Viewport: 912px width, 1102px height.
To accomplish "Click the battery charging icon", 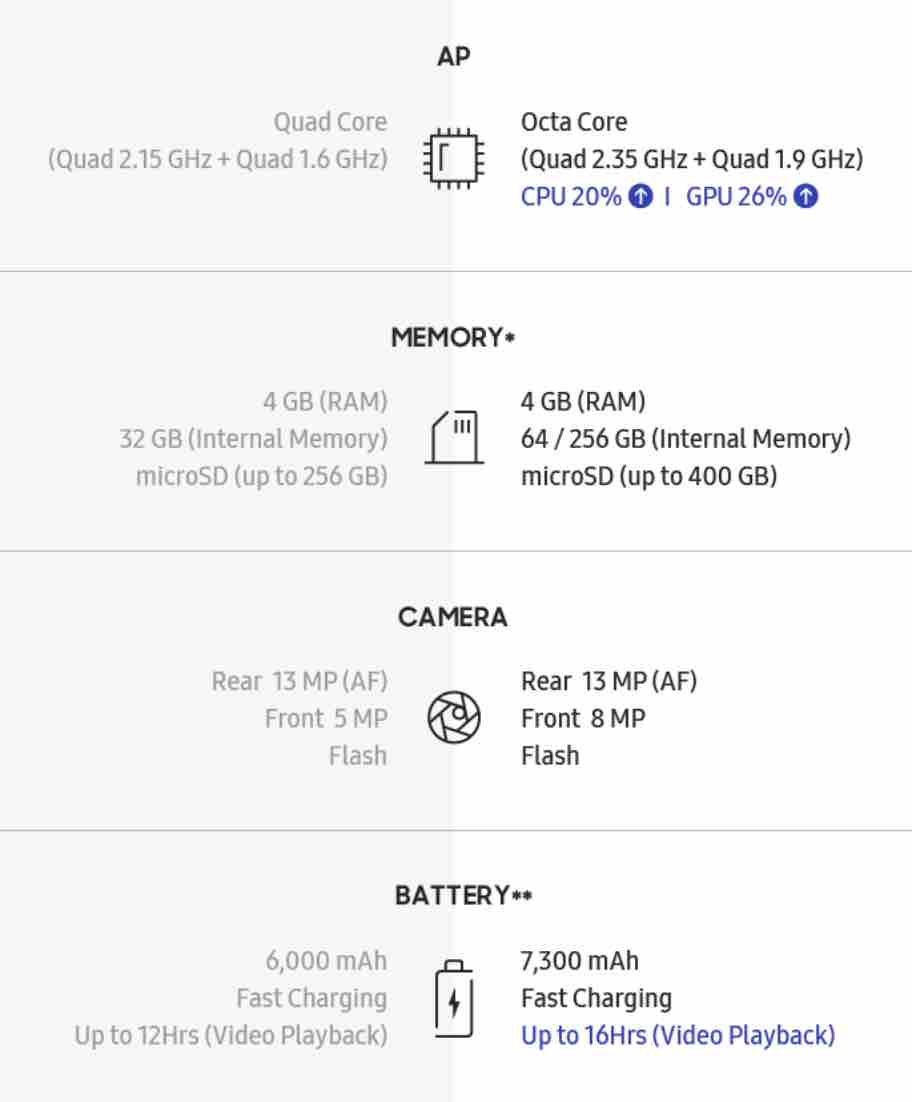I will [x=454, y=998].
